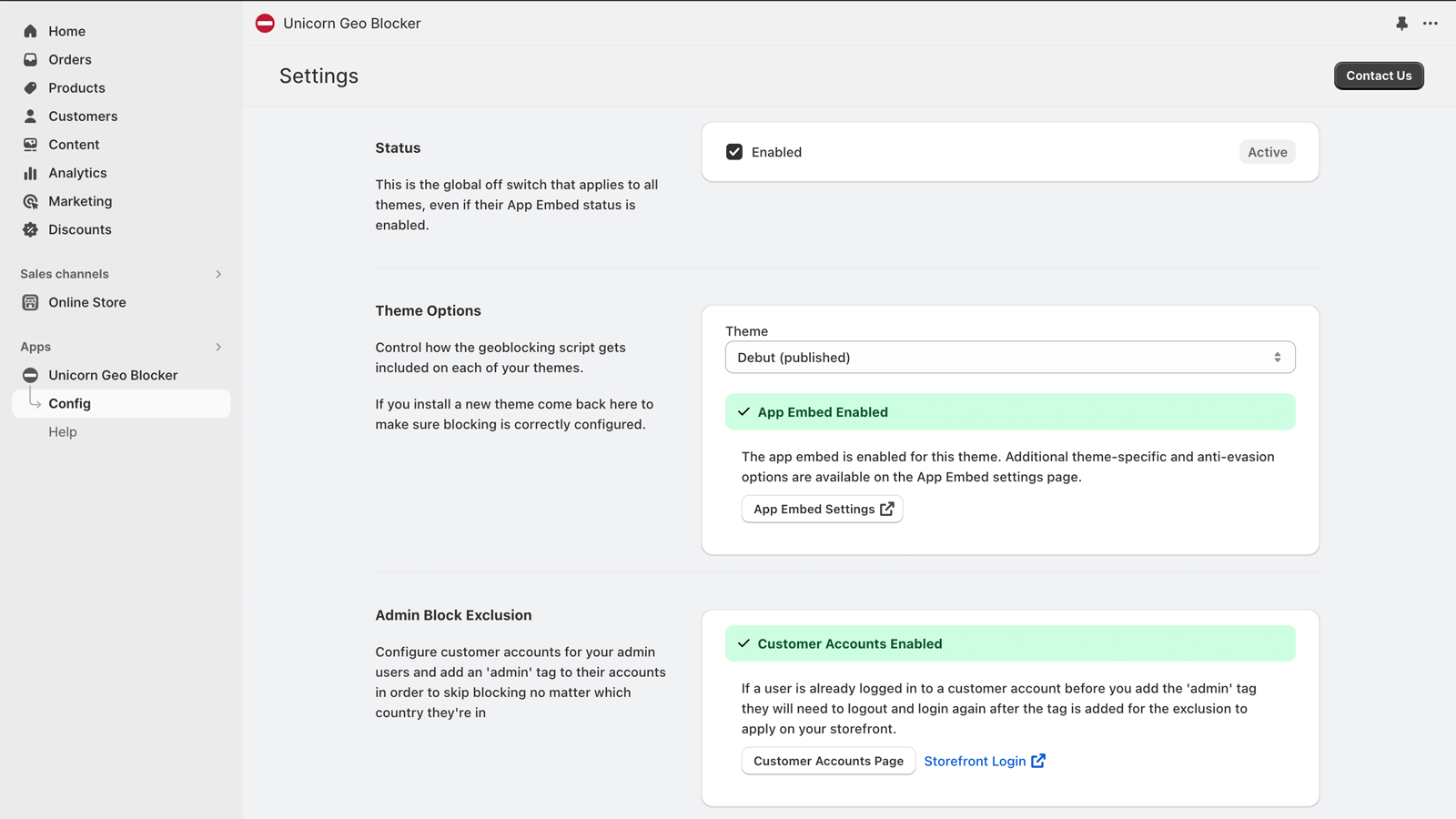Open the Customers section
1456x819 pixels.
pos(83,116)
